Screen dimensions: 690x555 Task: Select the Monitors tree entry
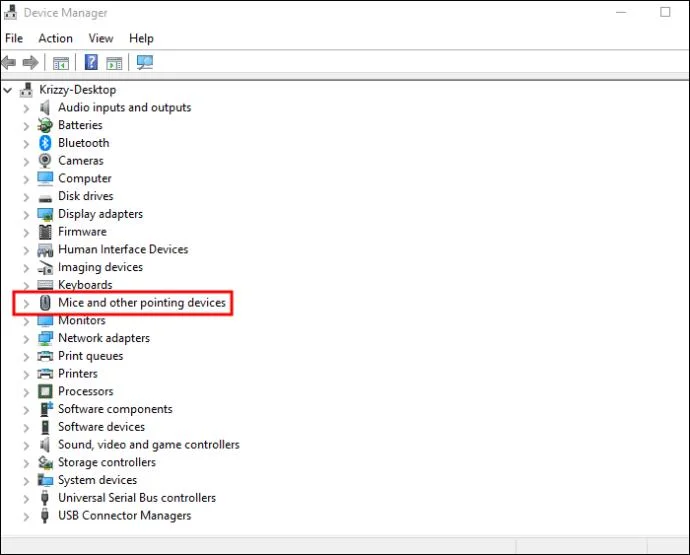click(x=82, y=320)
